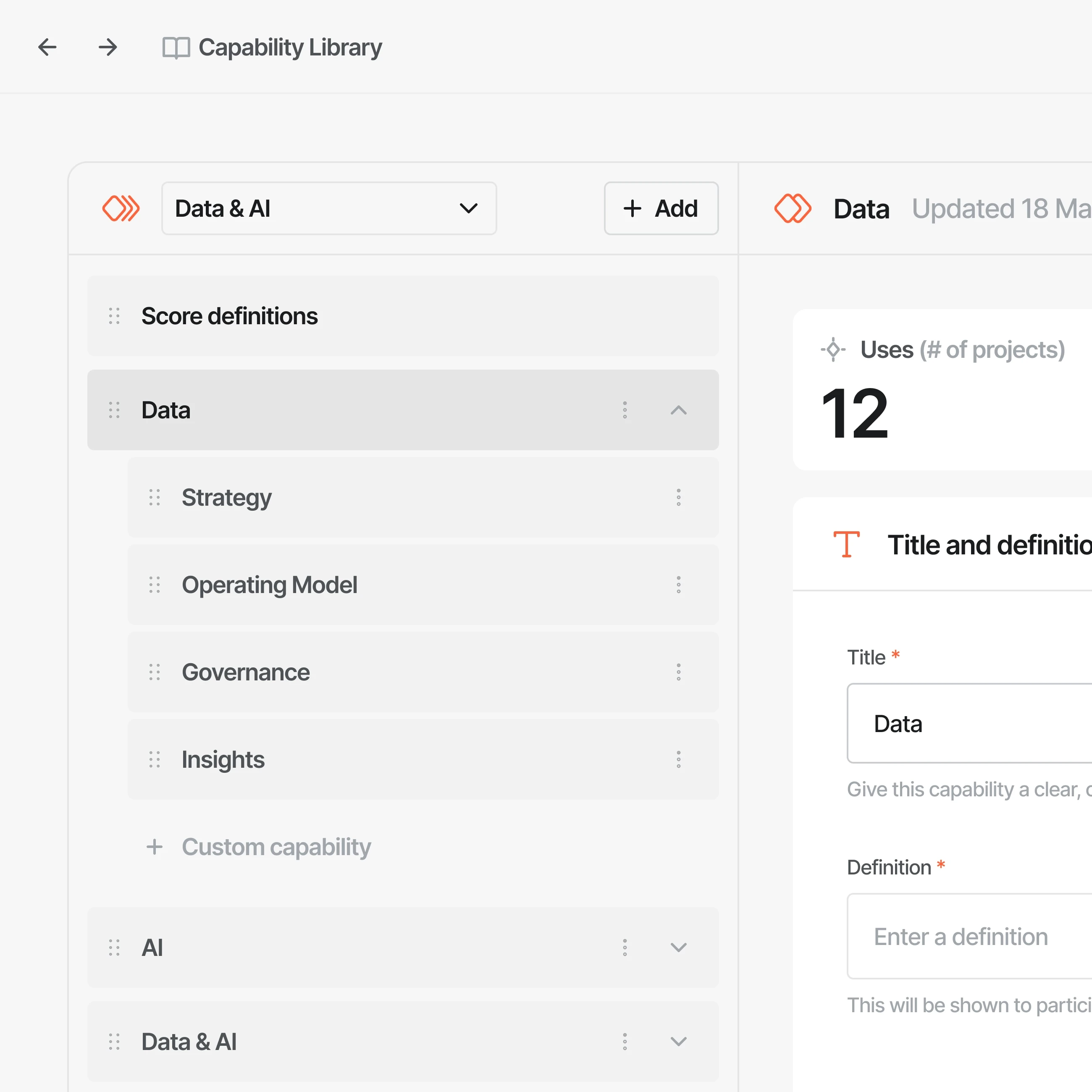Click the back arrow icon

(x=47, y=47)
